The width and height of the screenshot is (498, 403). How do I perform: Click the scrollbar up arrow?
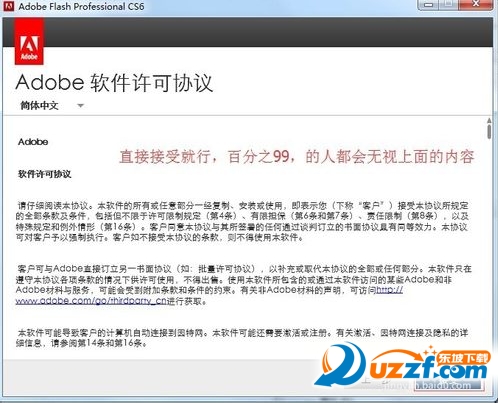[489, 120]
